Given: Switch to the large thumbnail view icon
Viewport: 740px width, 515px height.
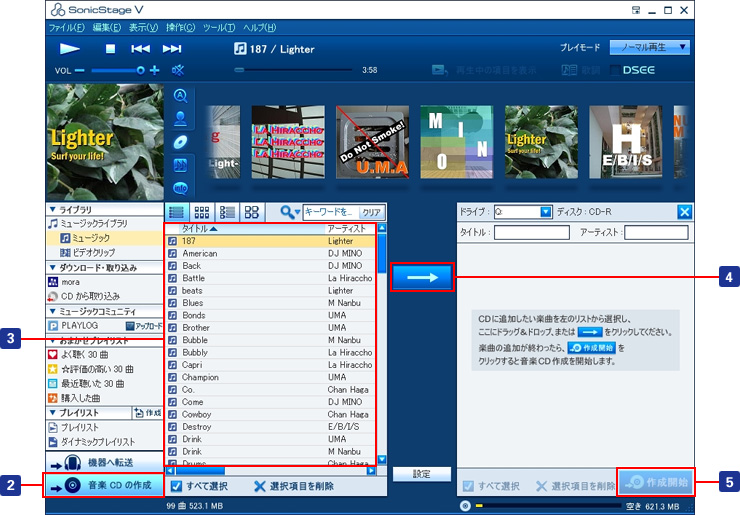Looking at the screenshot, I should [252, 212].
